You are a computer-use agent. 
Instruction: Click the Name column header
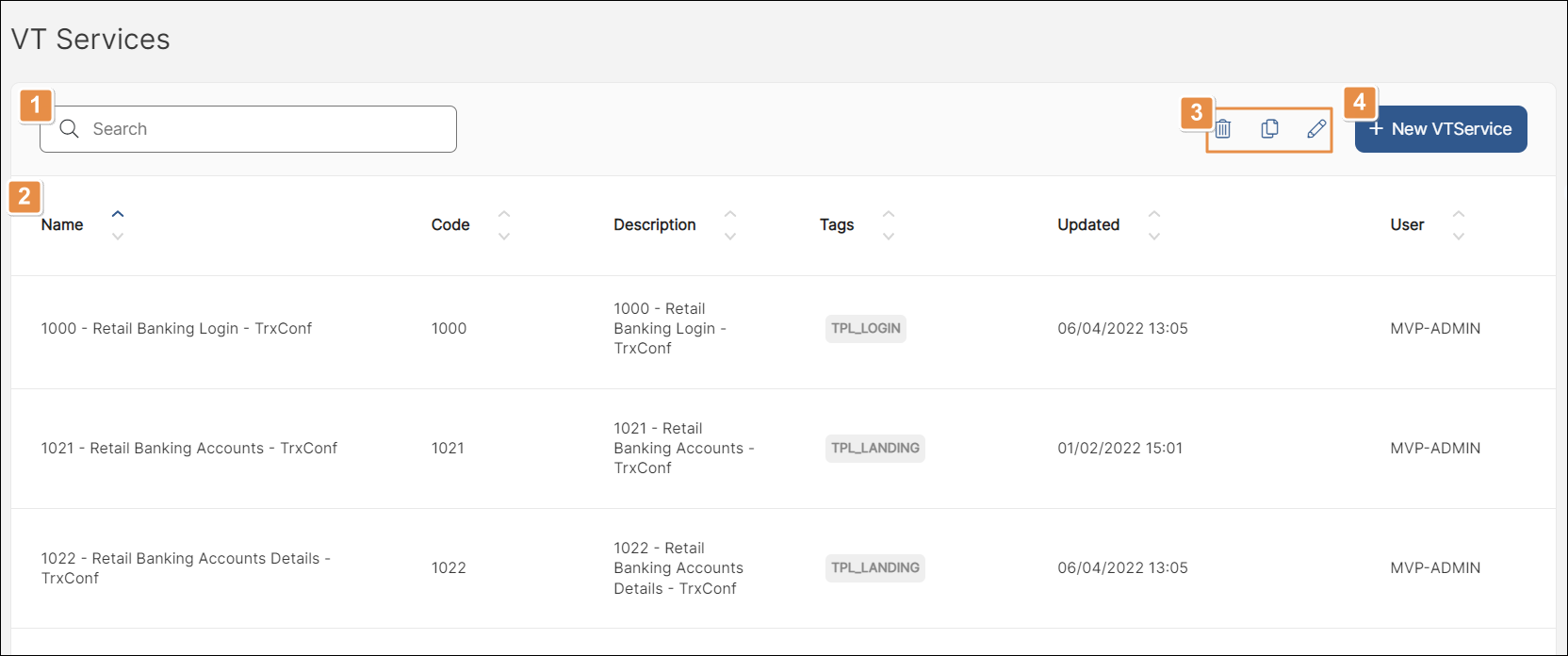pyautogui.click(x=62, y=225)
